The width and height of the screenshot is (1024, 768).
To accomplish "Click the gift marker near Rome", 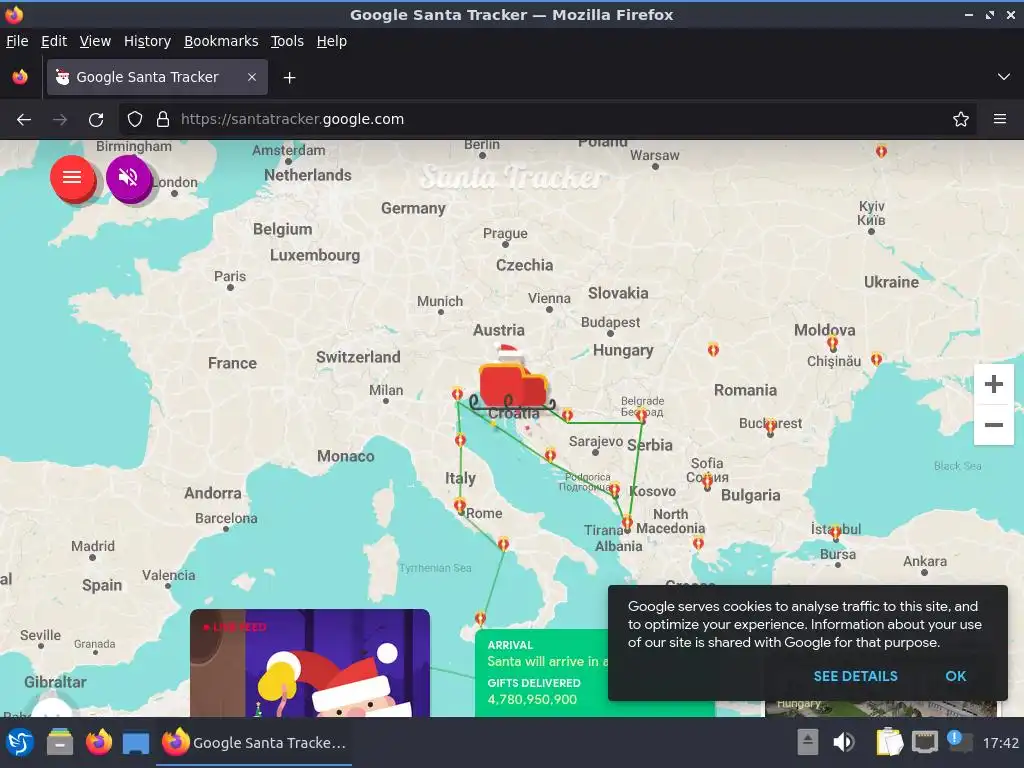I will point(460,505).
